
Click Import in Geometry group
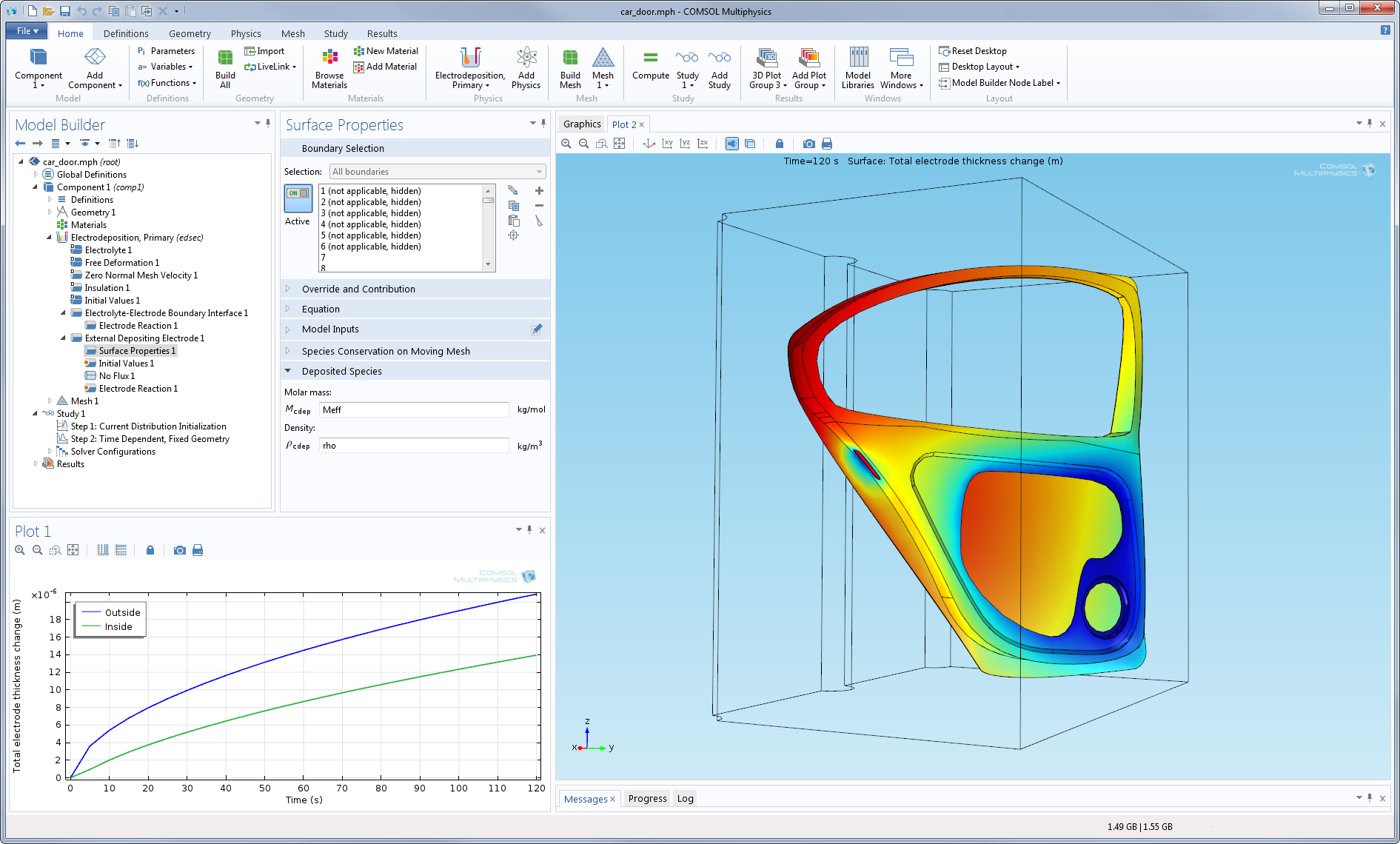point(264,51)
